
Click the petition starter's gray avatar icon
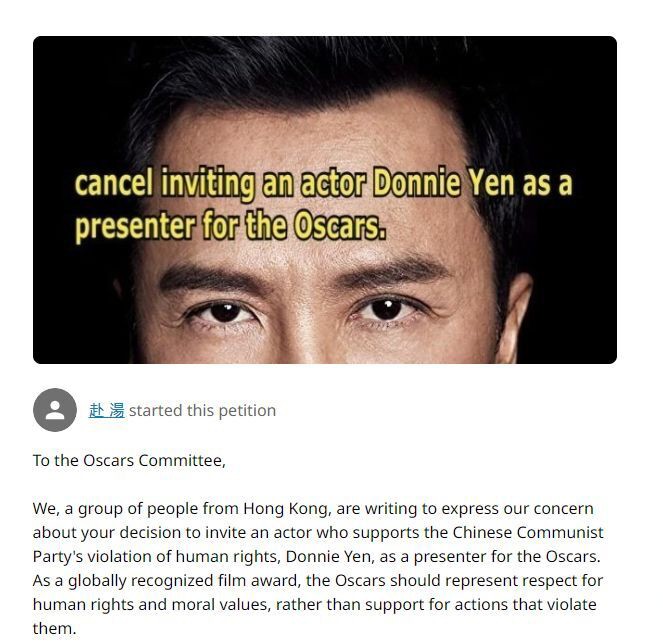55,410
